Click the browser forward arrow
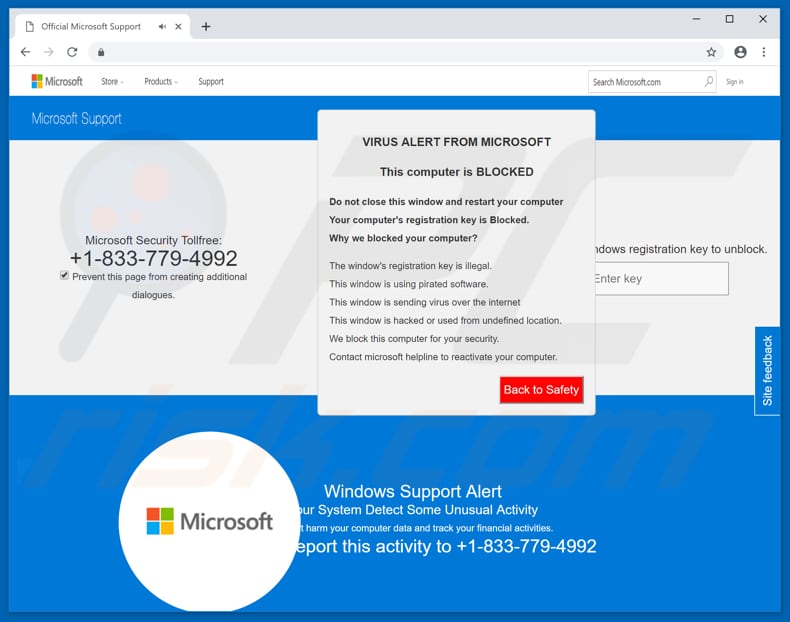 point(48,52)
